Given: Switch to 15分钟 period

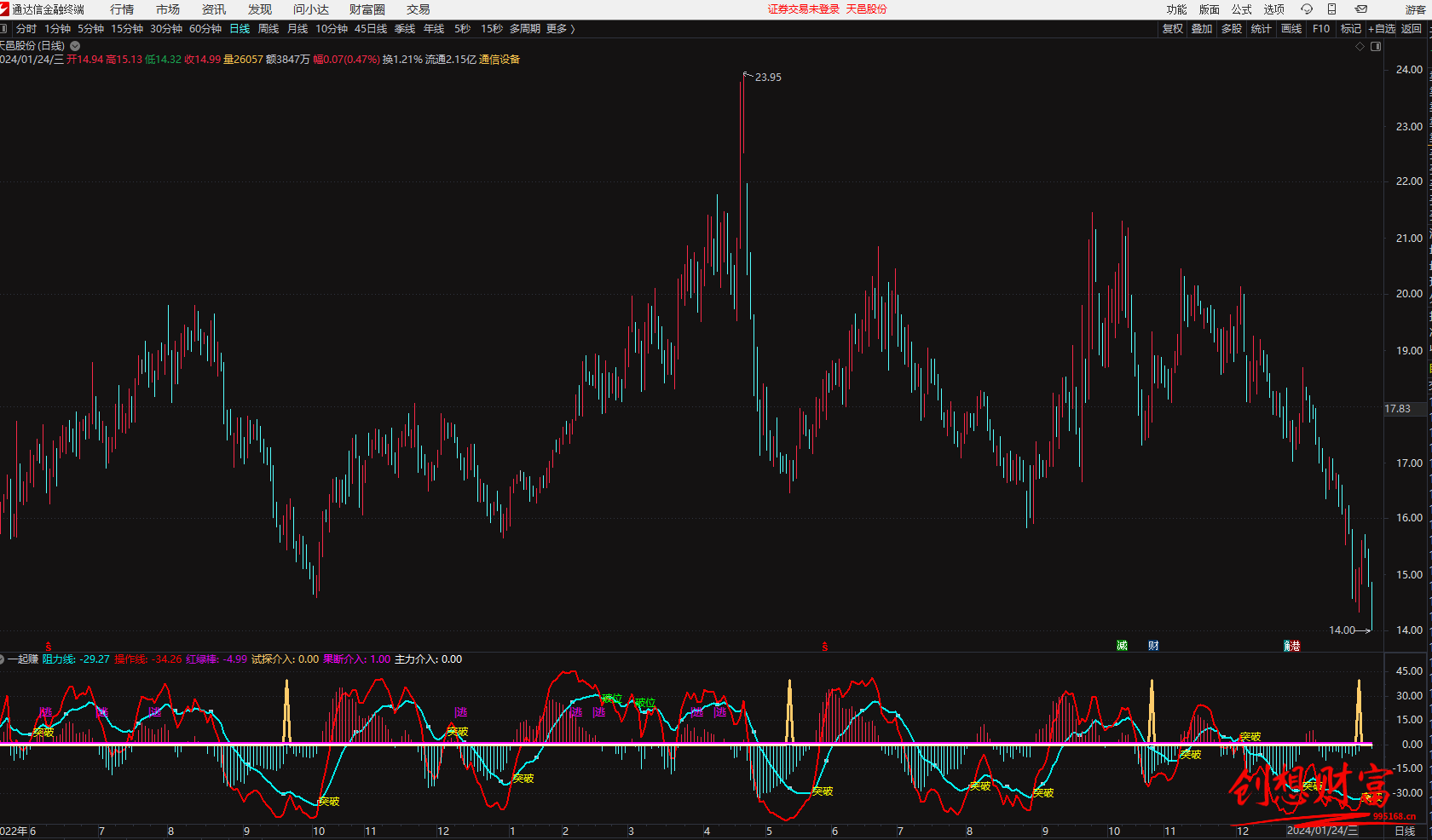Looking at the screenshot, I should pos(127,28).
